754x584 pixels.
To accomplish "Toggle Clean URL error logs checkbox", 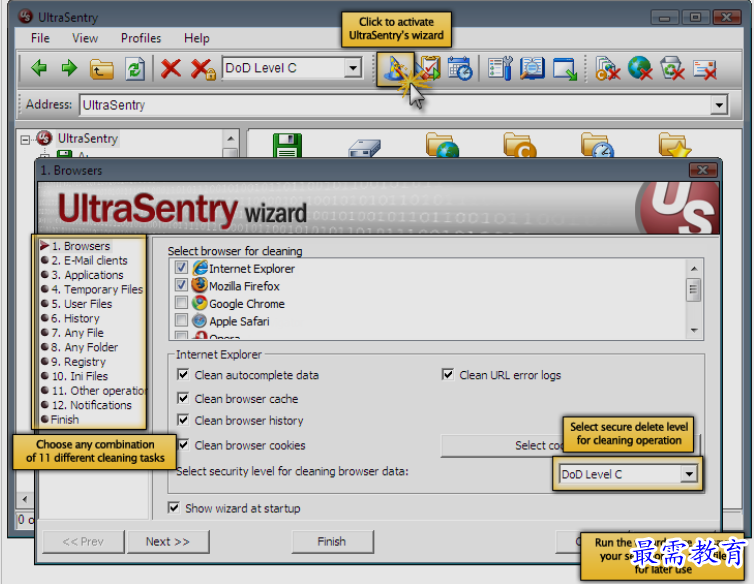I will pyautogui.click(x=448, y=374).
